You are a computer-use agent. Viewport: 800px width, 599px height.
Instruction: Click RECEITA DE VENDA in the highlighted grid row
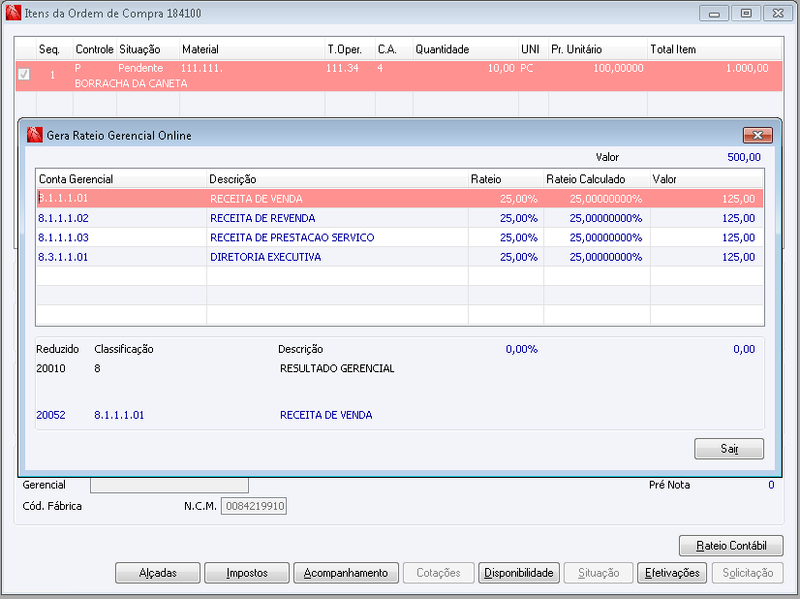pyautogui.click(x=256, y=199)
